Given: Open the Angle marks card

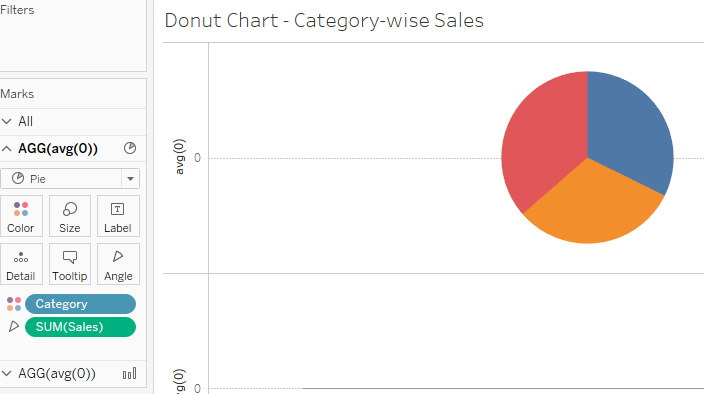Looking at the screenshot, I should point(118,264).
